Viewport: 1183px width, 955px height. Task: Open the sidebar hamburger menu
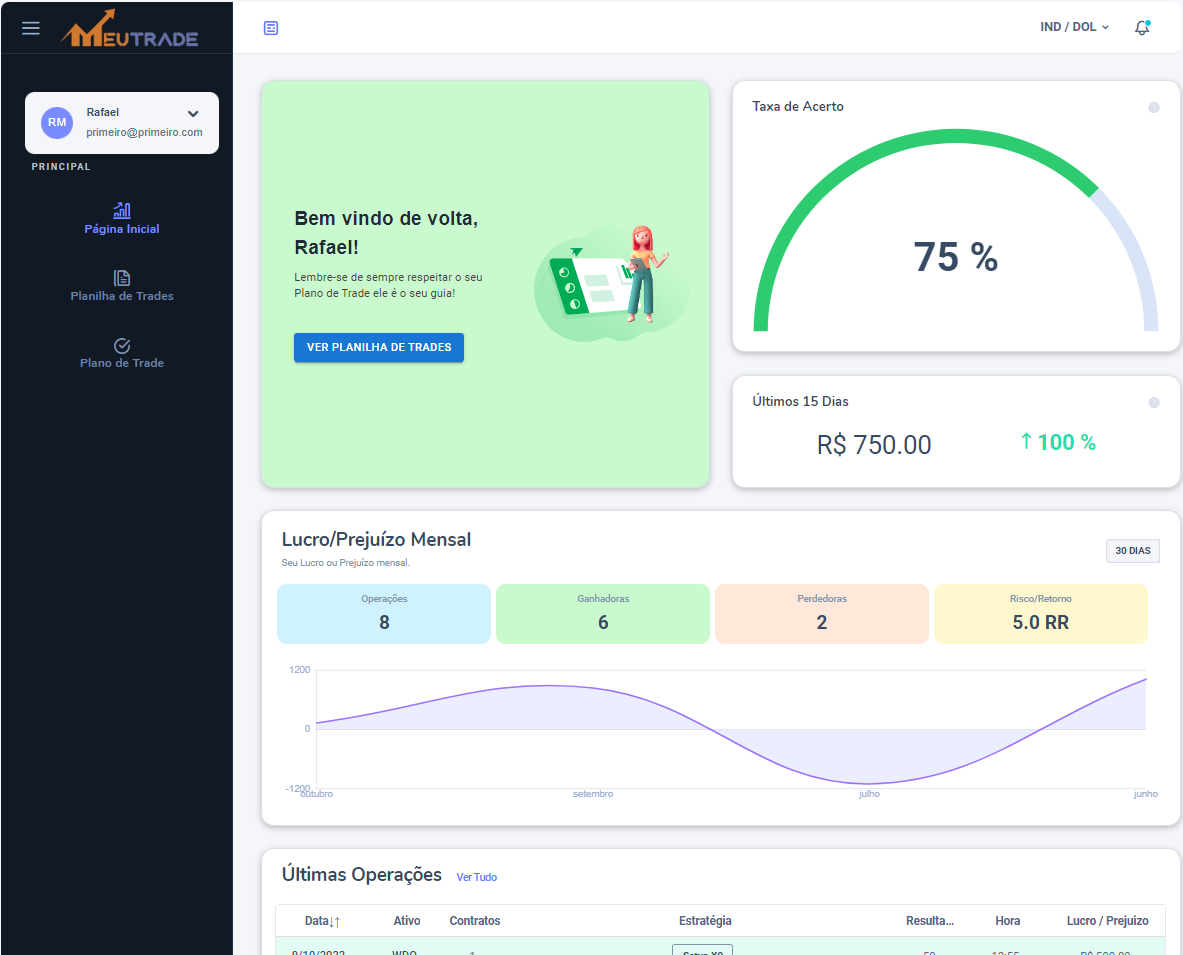point(30,27)
